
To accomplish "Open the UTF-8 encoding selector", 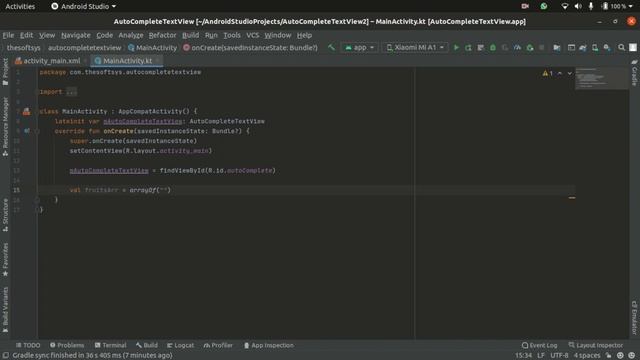I will (x=559, y=356).
